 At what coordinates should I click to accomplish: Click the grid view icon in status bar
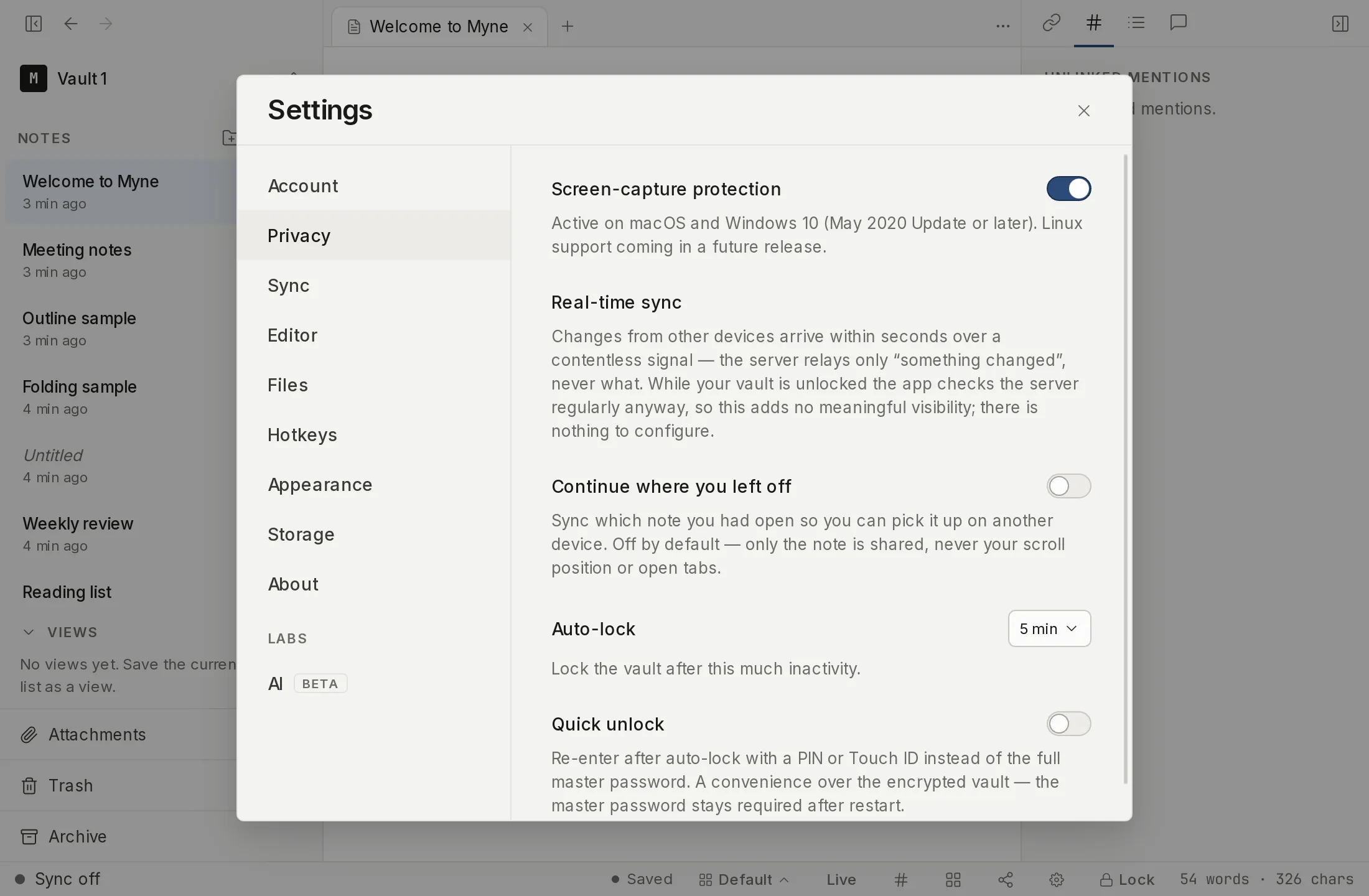(x=953, y=879)
